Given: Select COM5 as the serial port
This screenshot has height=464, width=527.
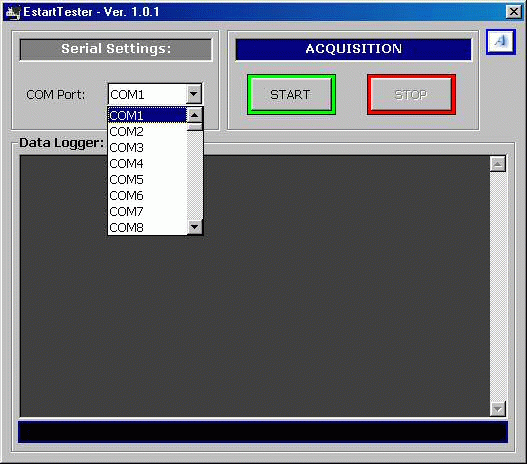Looking at the screenshot, I should pyautogui.click(x=148, y=179).
